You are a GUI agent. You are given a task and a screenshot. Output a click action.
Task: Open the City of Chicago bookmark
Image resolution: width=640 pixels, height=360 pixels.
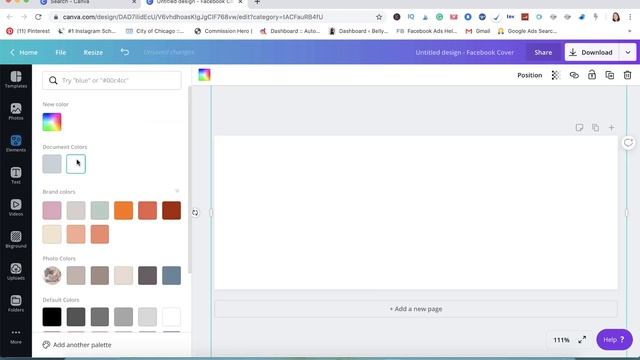tap(155, 31)
